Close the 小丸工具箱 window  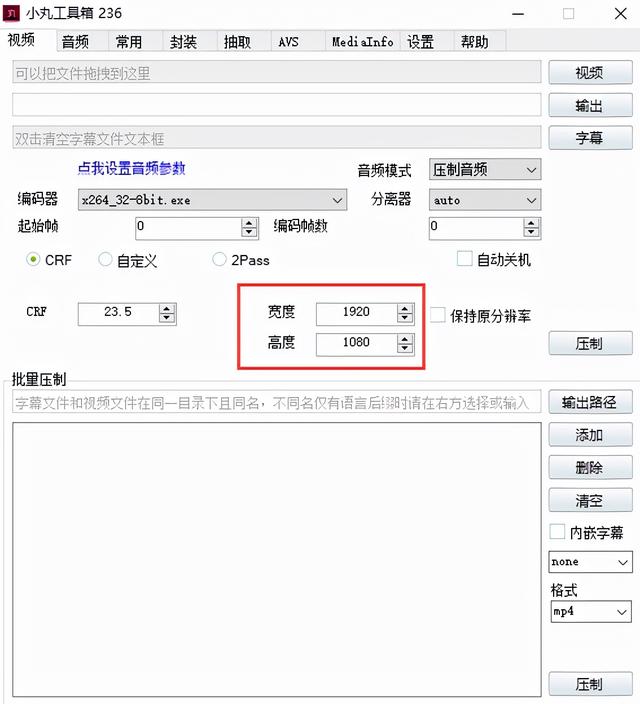(x=620, y=14)
